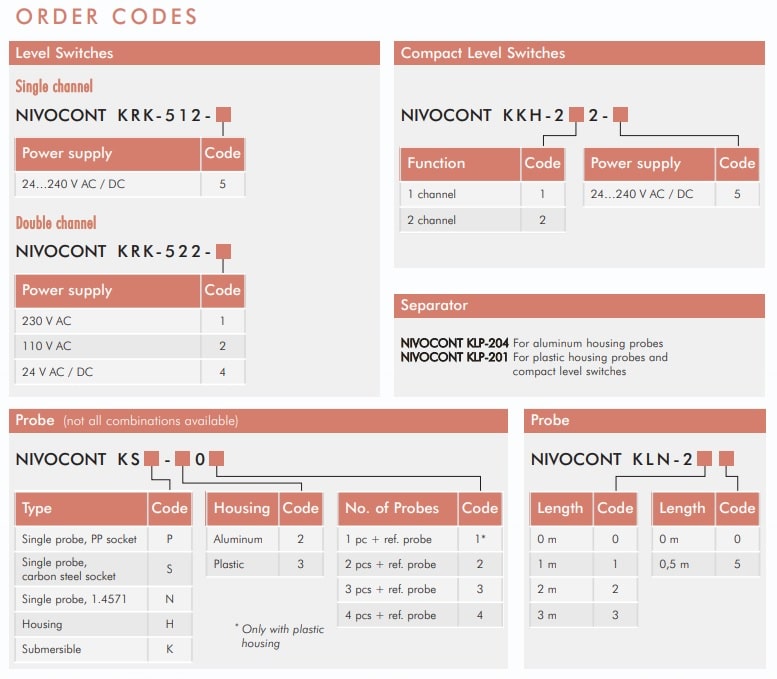Screen dimensions: 777x679
Task: Click the NIVOCONT KLP-201 separator entry
Action: 534,364
